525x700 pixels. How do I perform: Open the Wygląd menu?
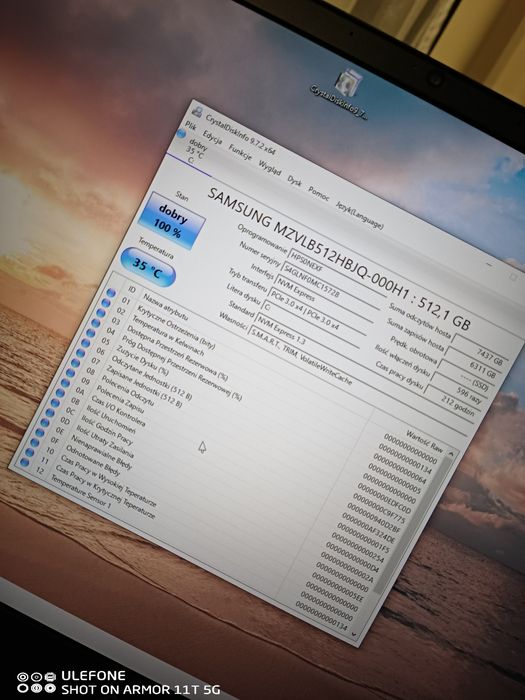(270, 168)
